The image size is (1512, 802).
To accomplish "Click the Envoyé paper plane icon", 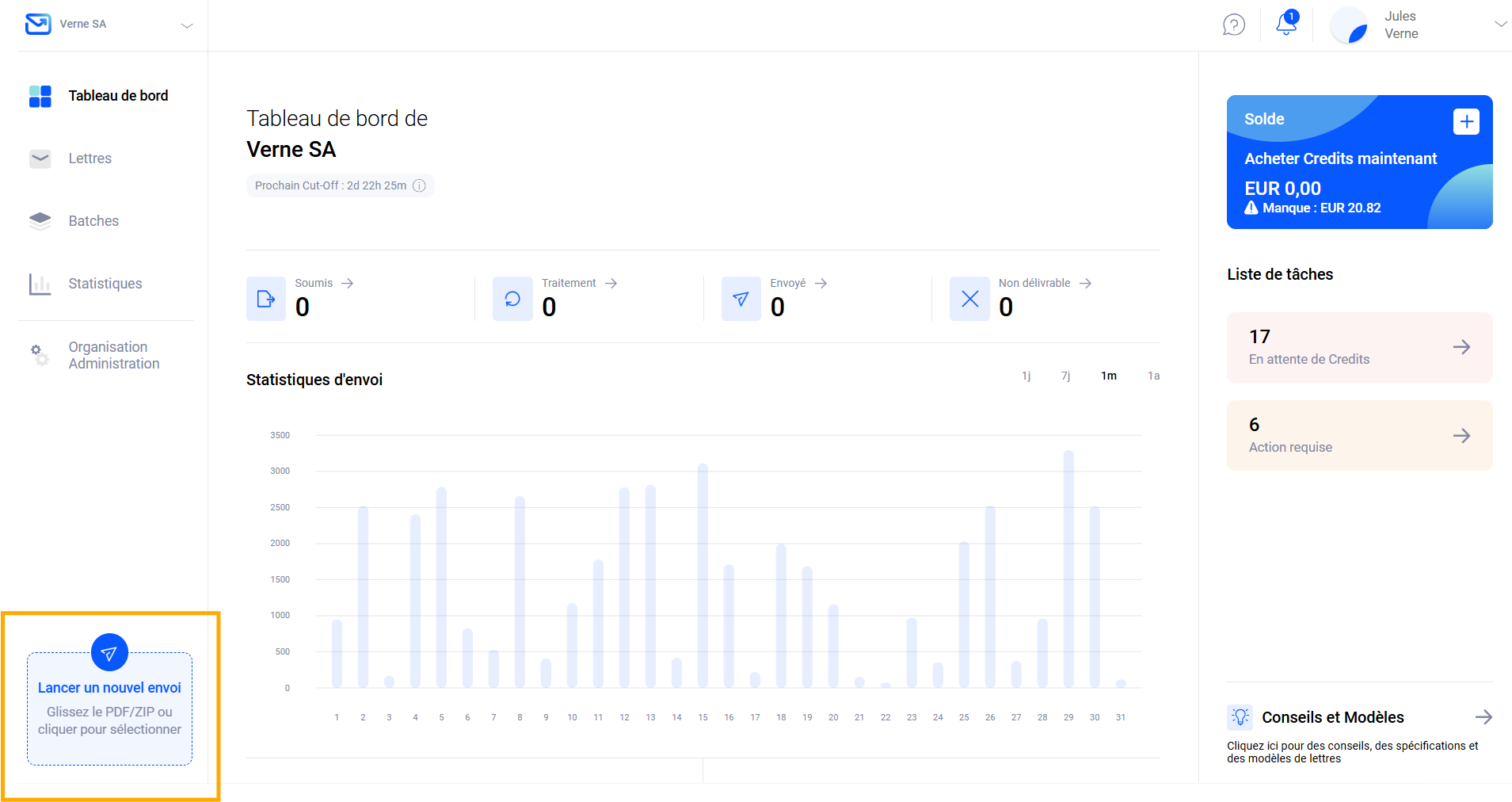I will coord(741,299).
